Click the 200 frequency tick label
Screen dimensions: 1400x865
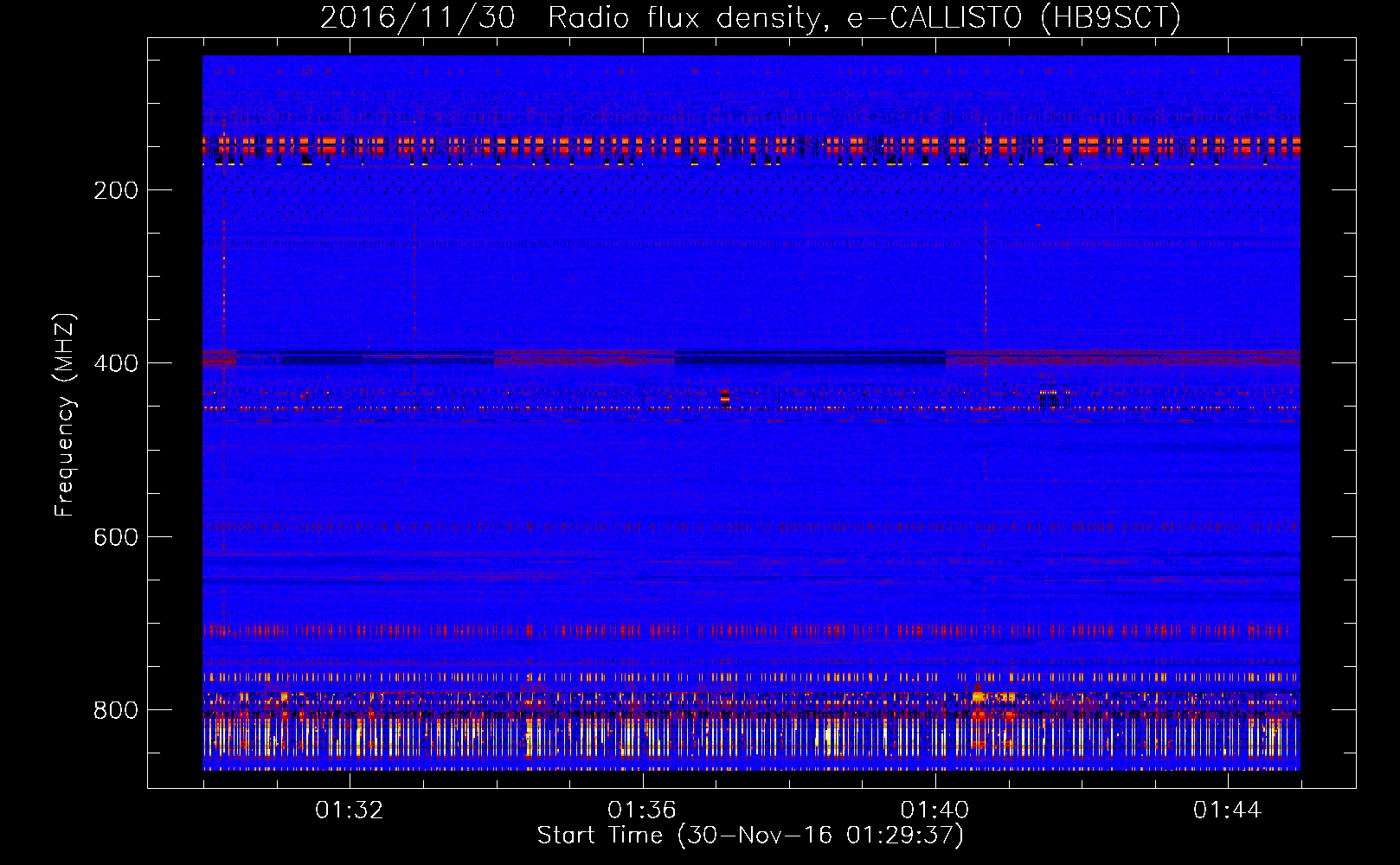click(x=116, y=190)
